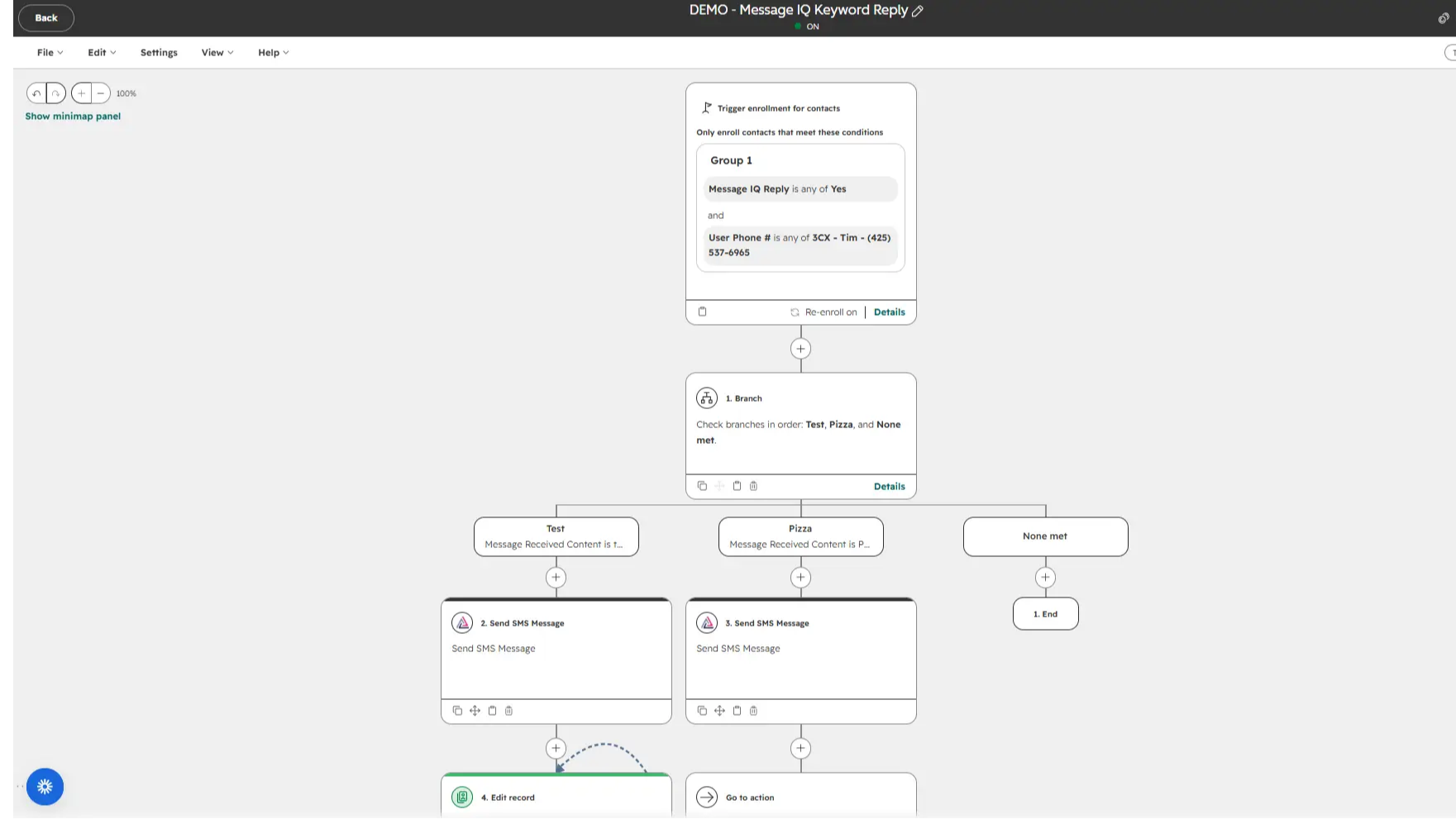Delete the Branch action via trash icon
Screen dimensions: 1456x819
(753, 486)
